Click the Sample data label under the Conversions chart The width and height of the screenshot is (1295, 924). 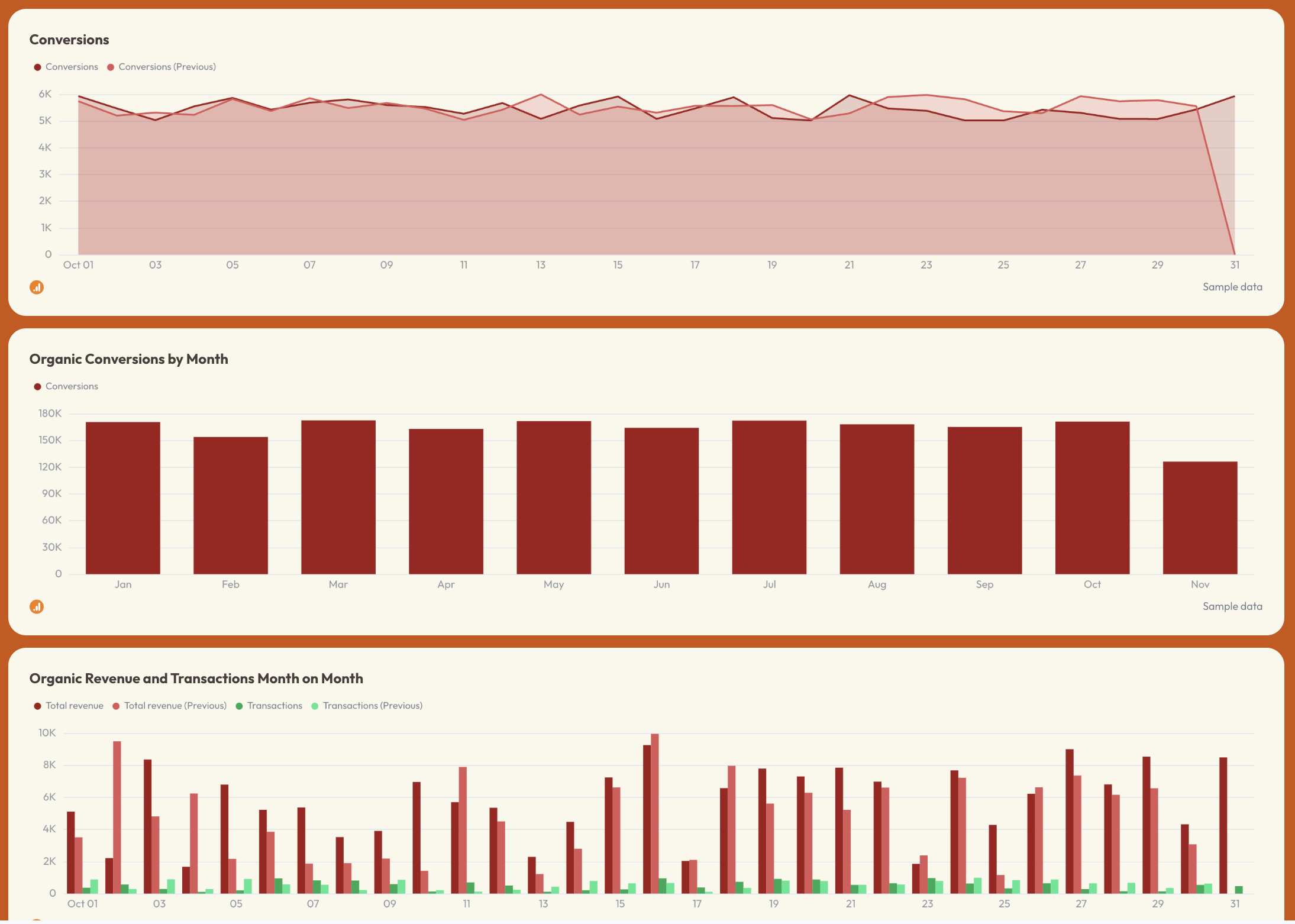pyautogui.click(x=1232, y=286)
